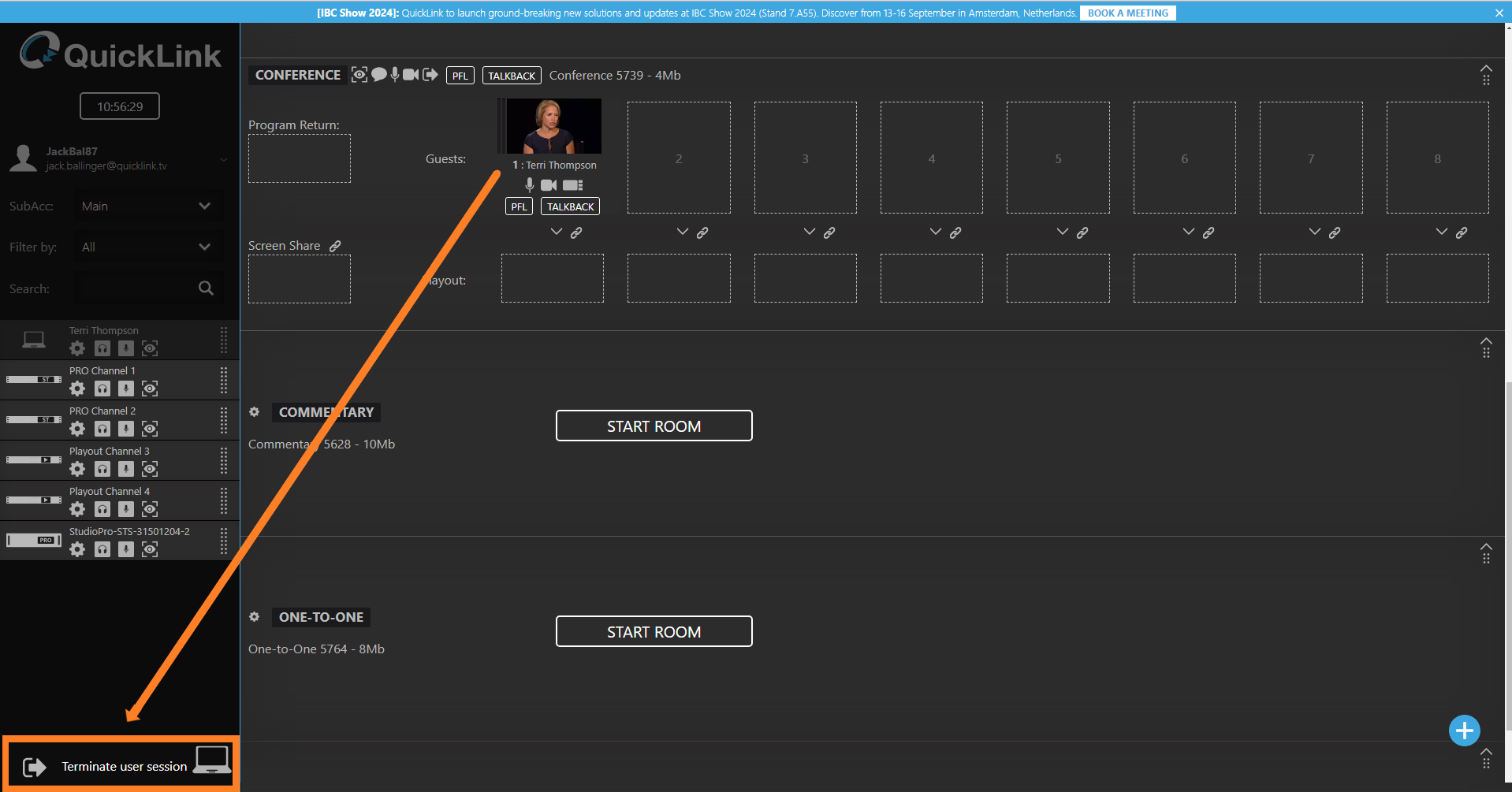Click the 10:56:29 clock display
The image size is (1512, 792).
click(x=120, y=106)
